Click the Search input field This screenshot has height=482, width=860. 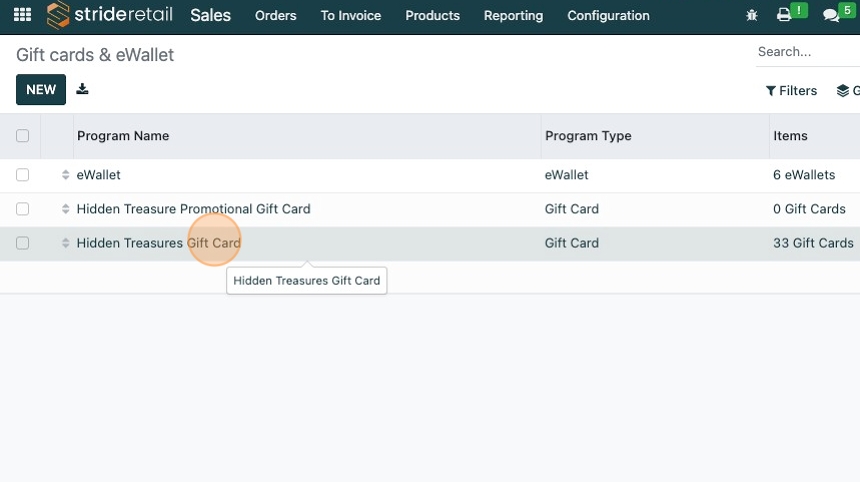point(806,52)
